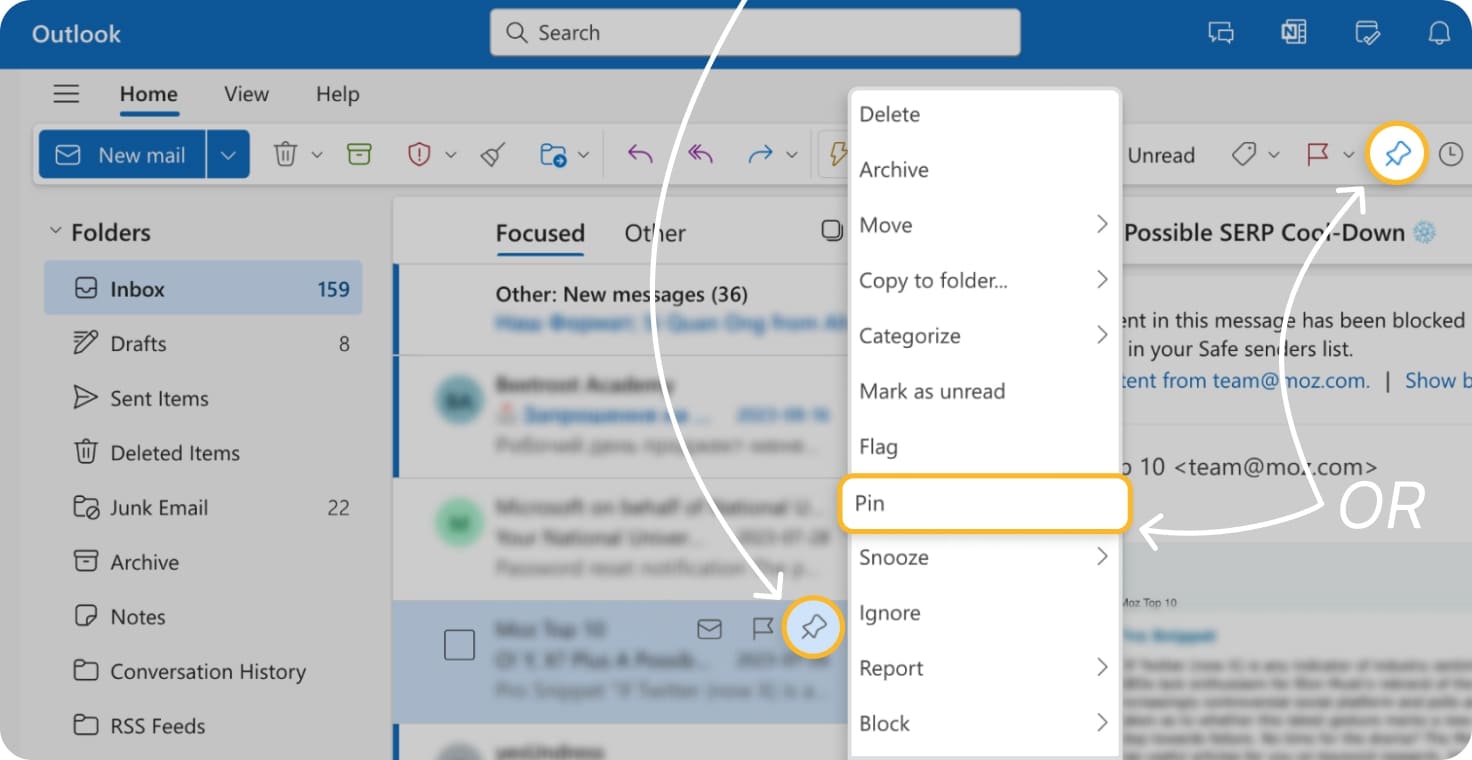Tick the checkbox on the Moz Top 10 email
This screenshot has height=760, width=1472.
click(x=459, y=645)
